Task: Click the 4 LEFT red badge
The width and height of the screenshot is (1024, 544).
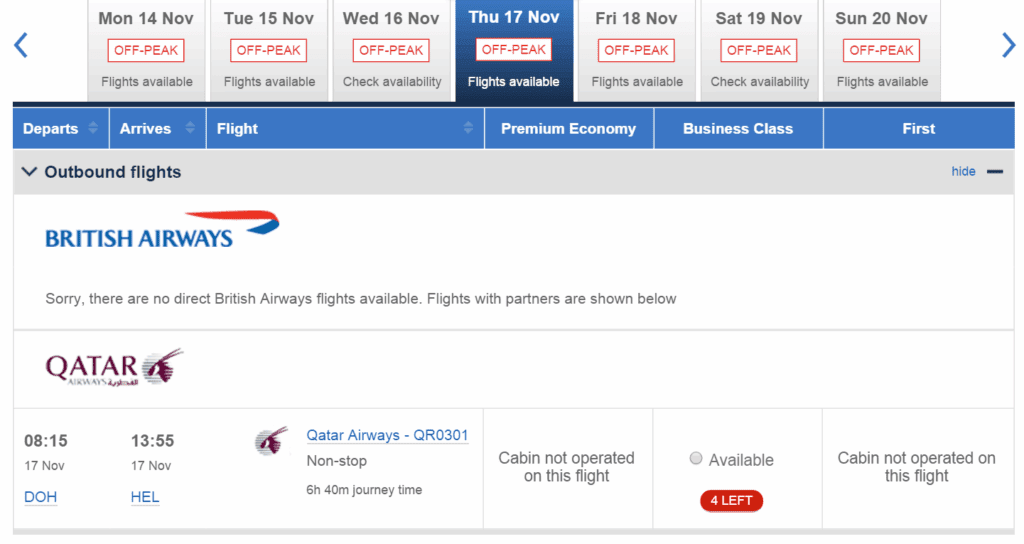Action: [x=731, y=501]
